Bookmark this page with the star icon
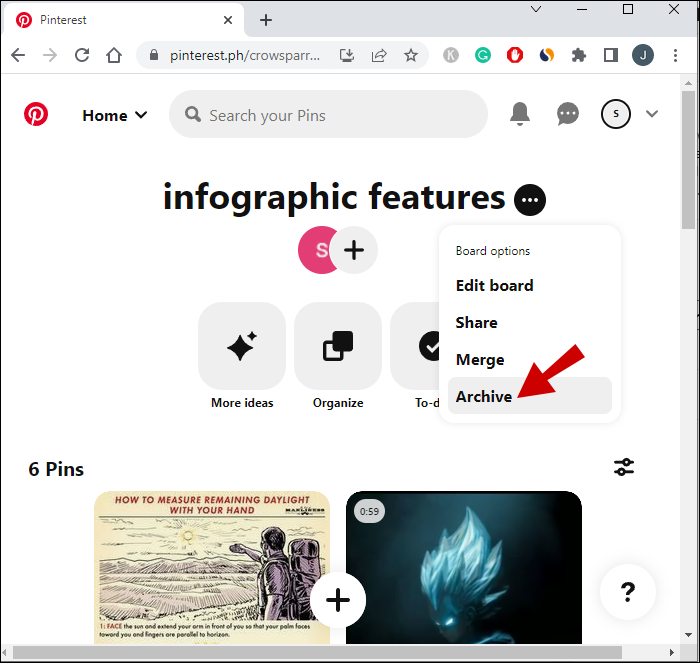The image size is (700, 663). coord(411,55)
